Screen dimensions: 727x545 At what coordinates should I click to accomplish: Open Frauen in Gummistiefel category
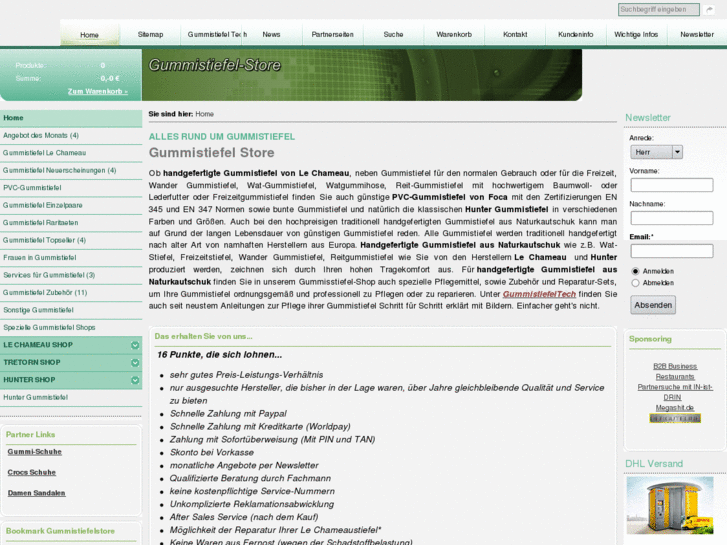71,258
